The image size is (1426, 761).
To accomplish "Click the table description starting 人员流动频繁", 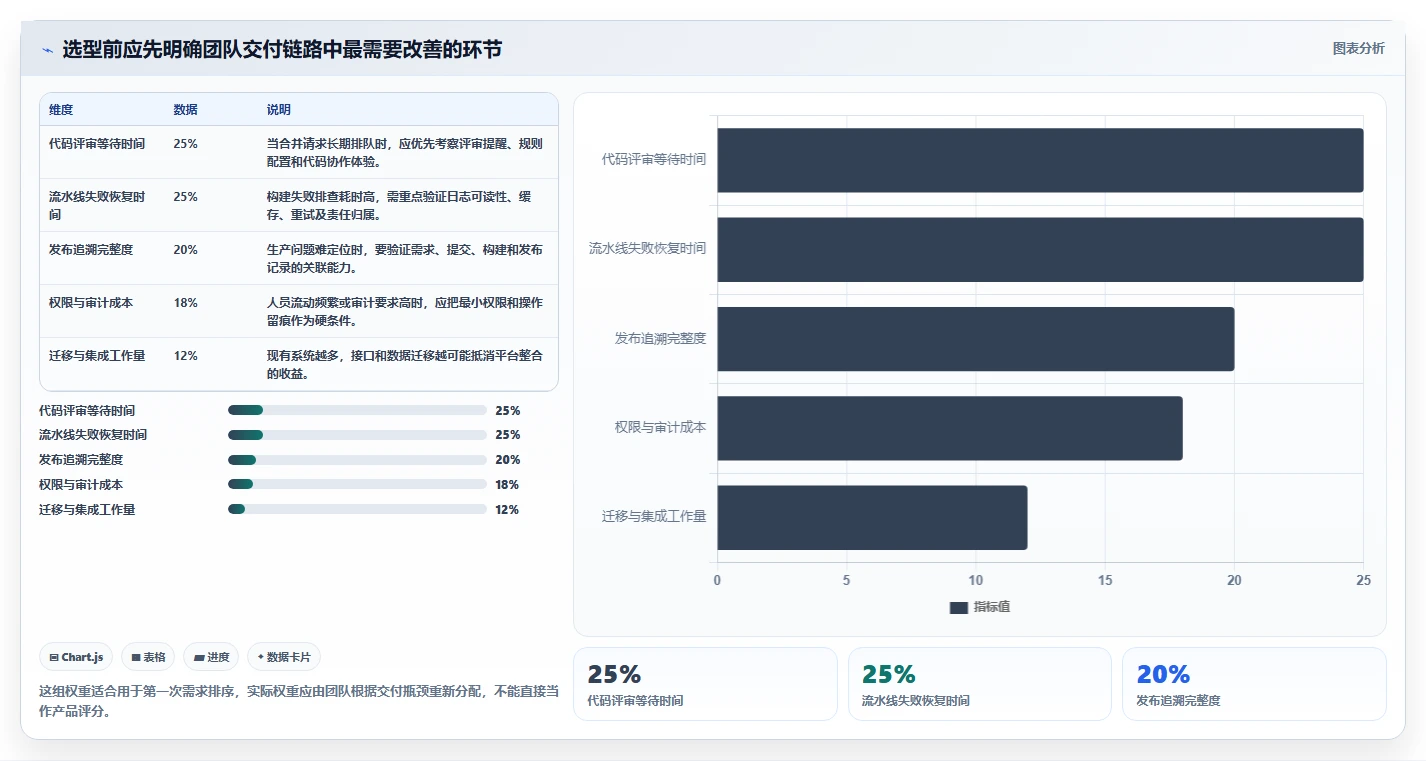I will (x=405, y=311).
